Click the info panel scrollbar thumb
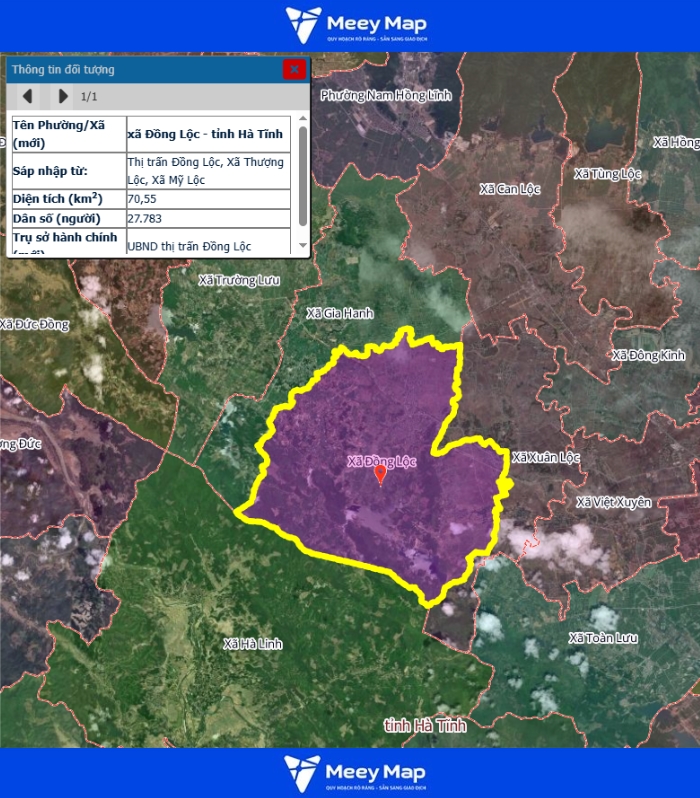This screenshot has height=798, width=700. click(x=303, y=170)
